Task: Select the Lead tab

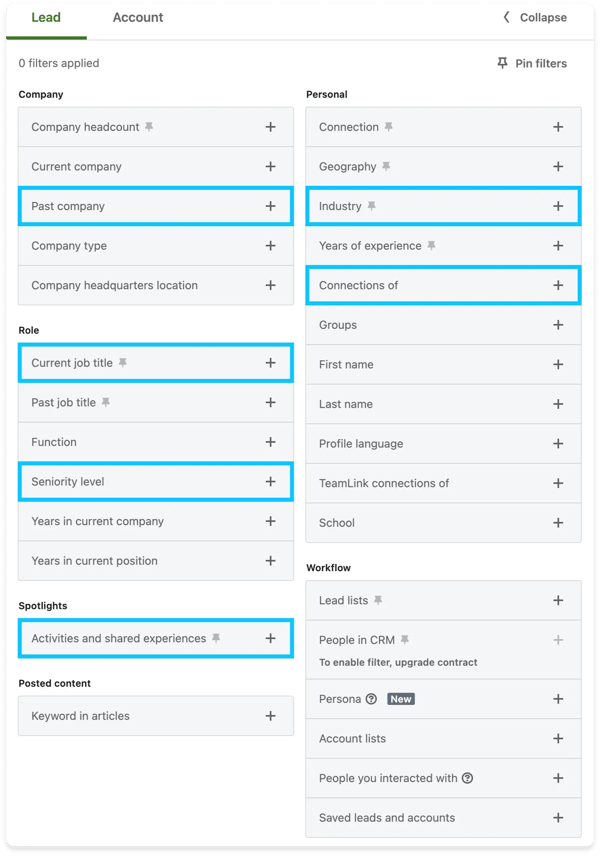Action: 46,18
